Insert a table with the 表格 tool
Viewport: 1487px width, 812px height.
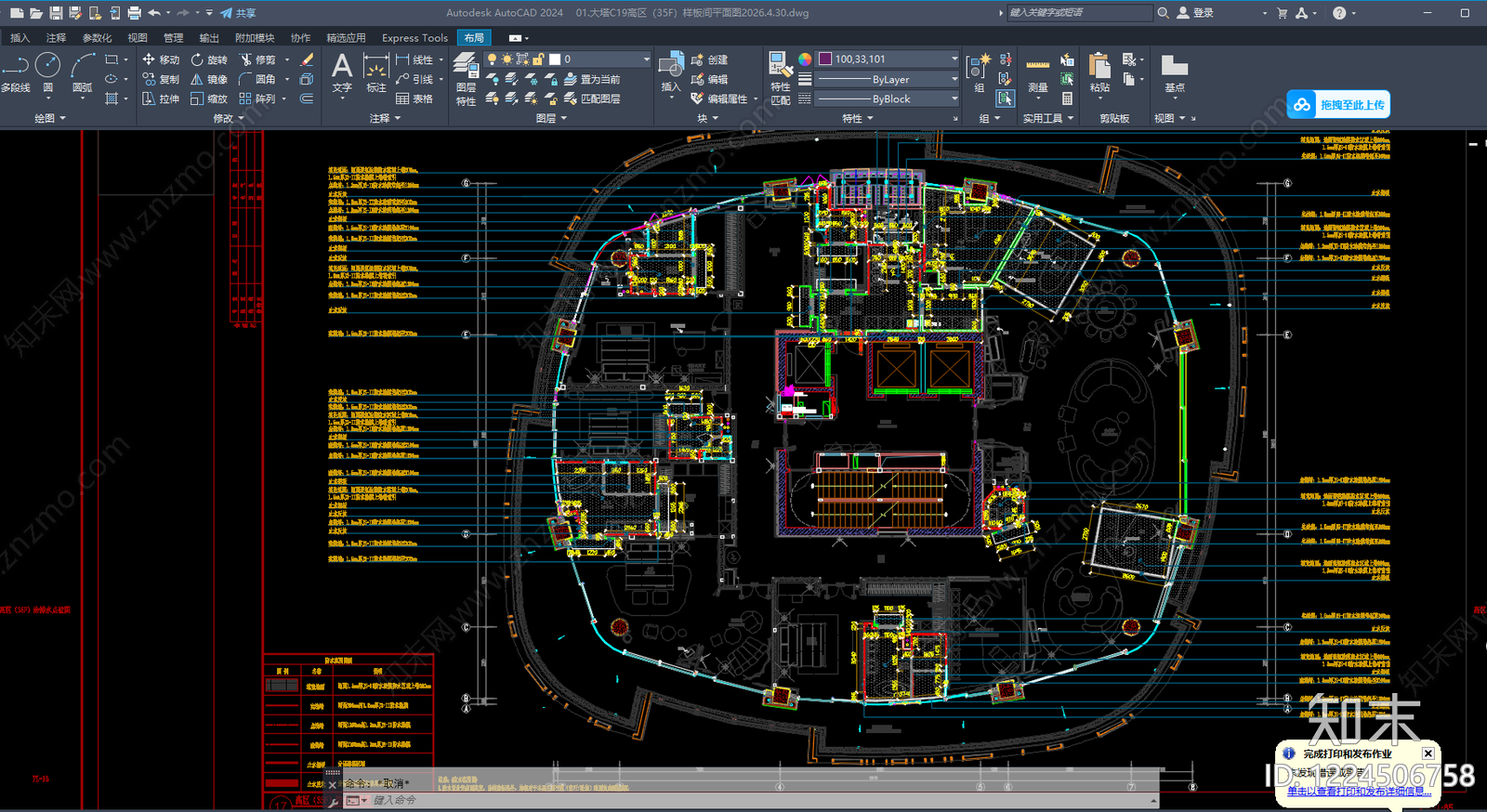(x=415, y=98)
